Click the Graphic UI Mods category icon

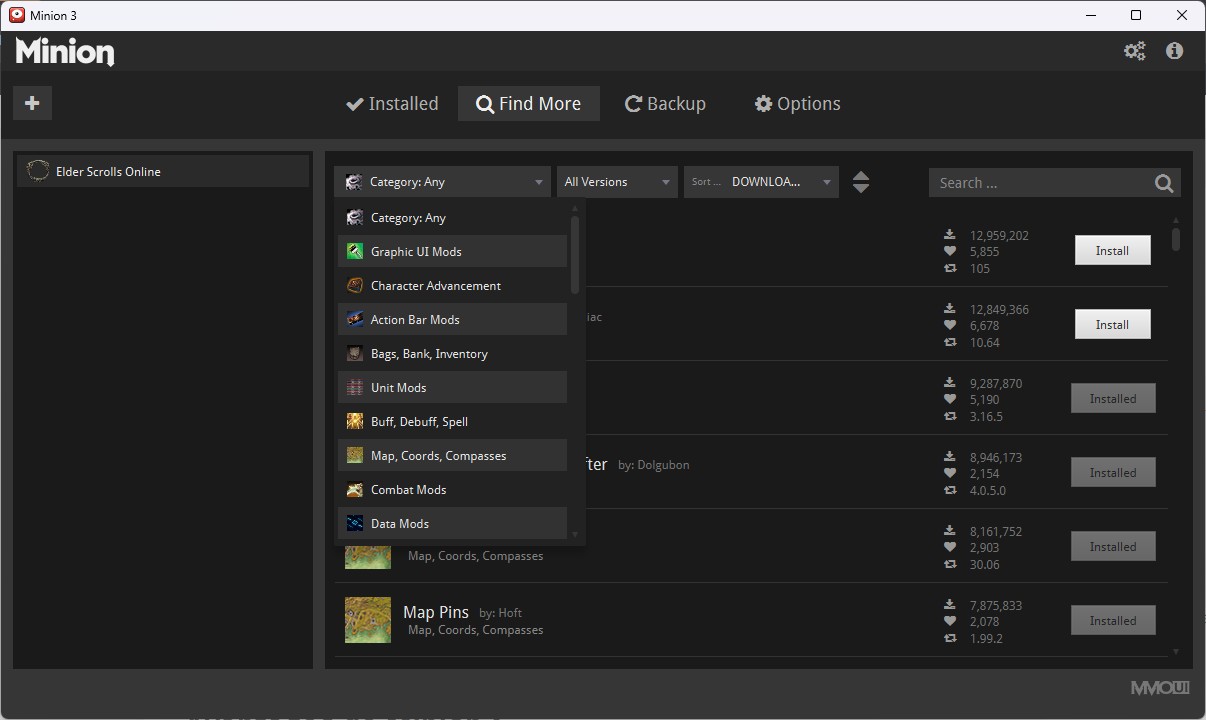(354, 251)
